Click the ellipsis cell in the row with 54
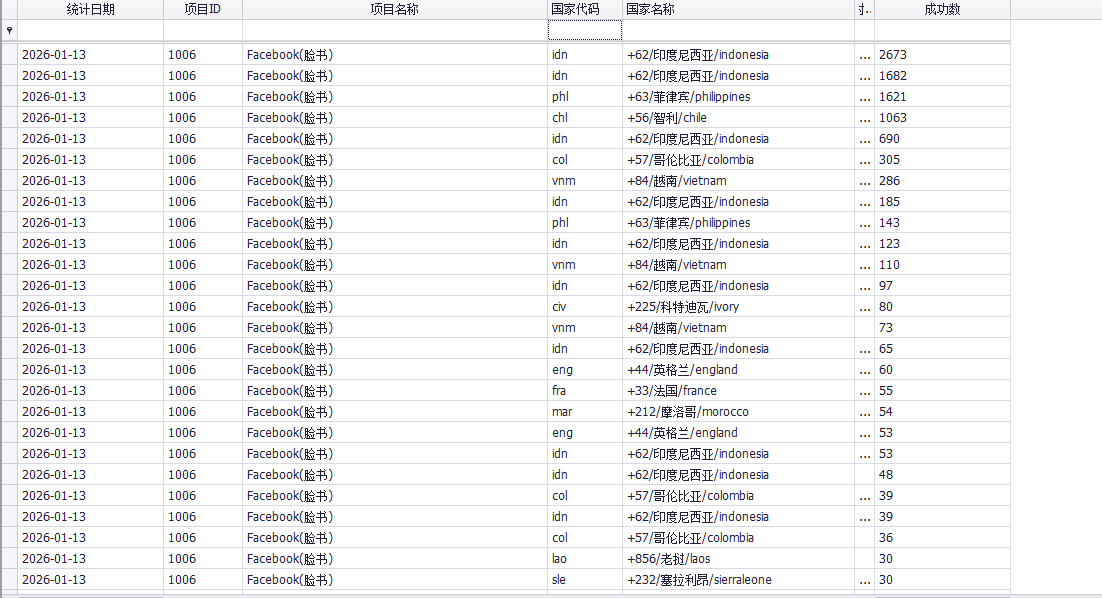The width and height of the screenshot is (1102, 598). 864,412
